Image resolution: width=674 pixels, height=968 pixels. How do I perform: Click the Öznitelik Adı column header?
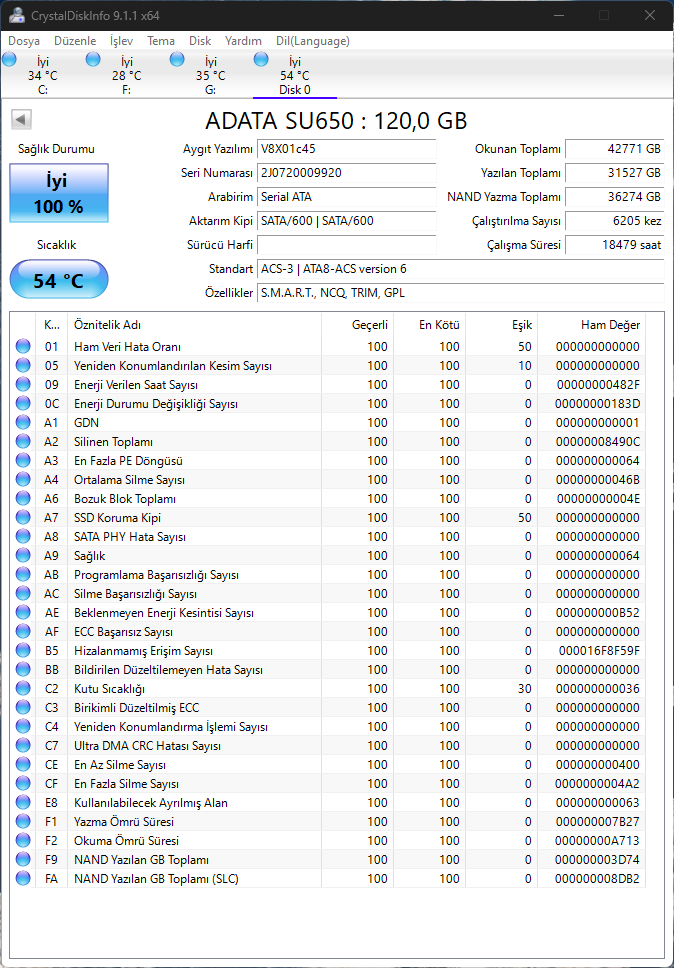(194, 325)
